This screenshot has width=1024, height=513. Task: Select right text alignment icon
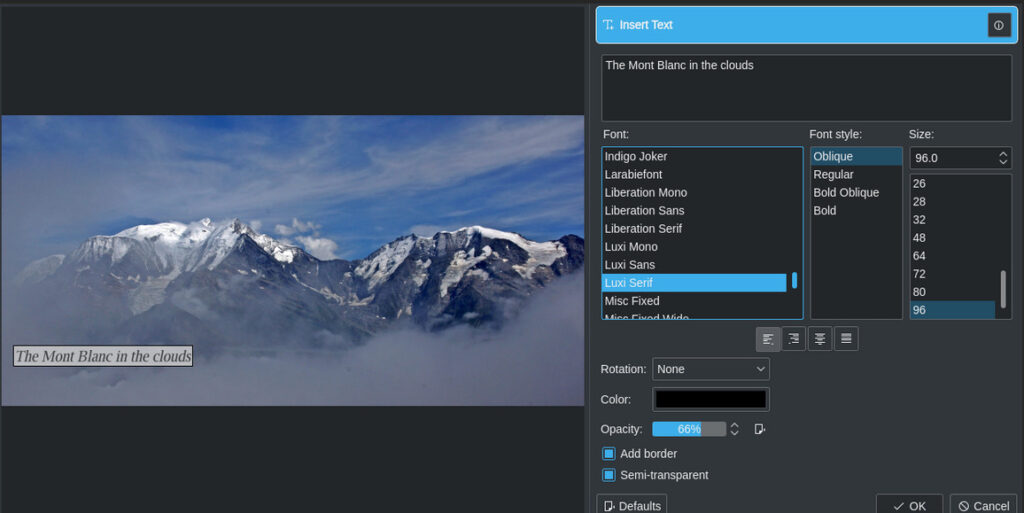pyautogui.click(x=794, y=339)
